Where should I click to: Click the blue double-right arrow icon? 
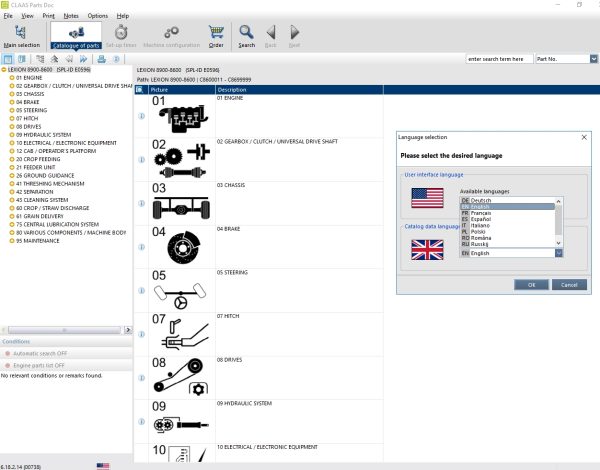click(83, 59)
